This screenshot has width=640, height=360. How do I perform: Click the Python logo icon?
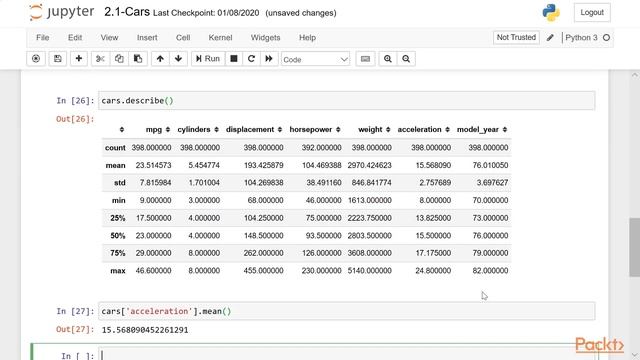[x=551, y=13]
